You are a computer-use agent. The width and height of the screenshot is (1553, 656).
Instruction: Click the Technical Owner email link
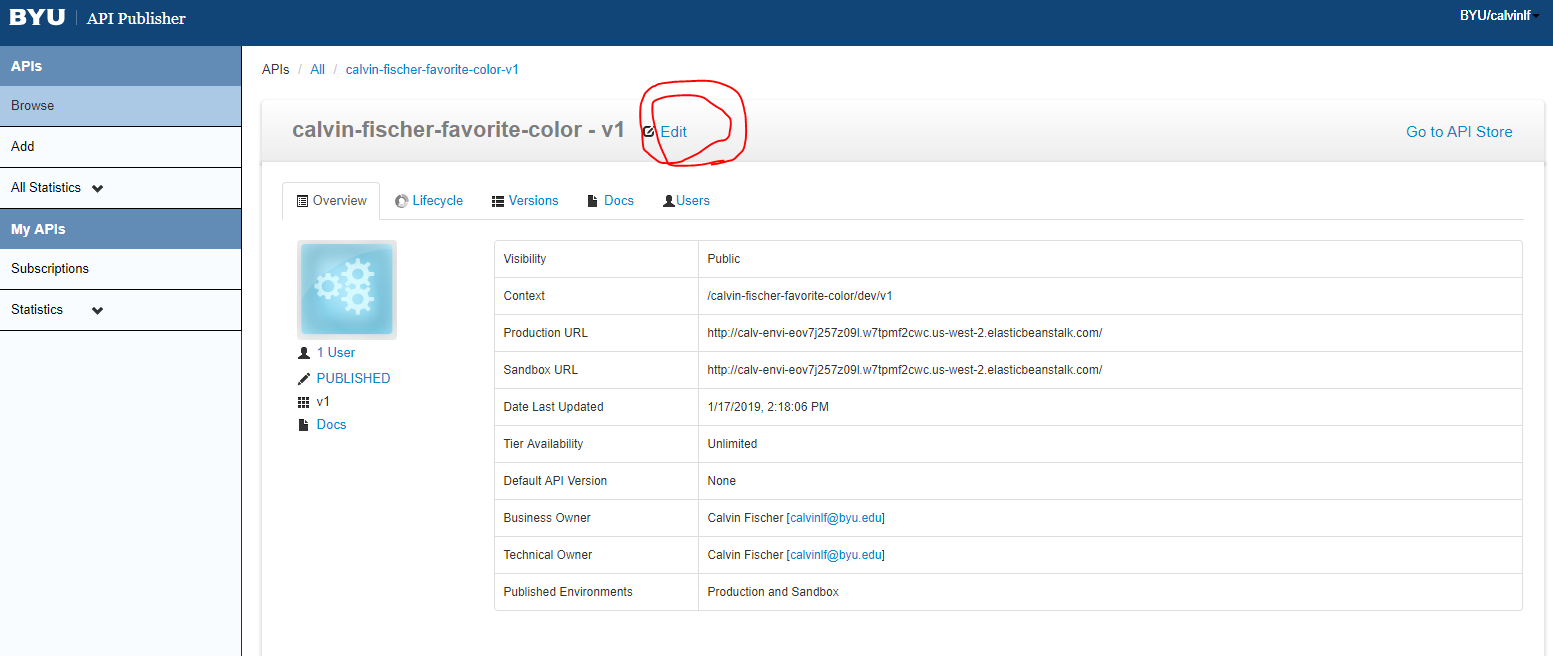tap(836, 555)
